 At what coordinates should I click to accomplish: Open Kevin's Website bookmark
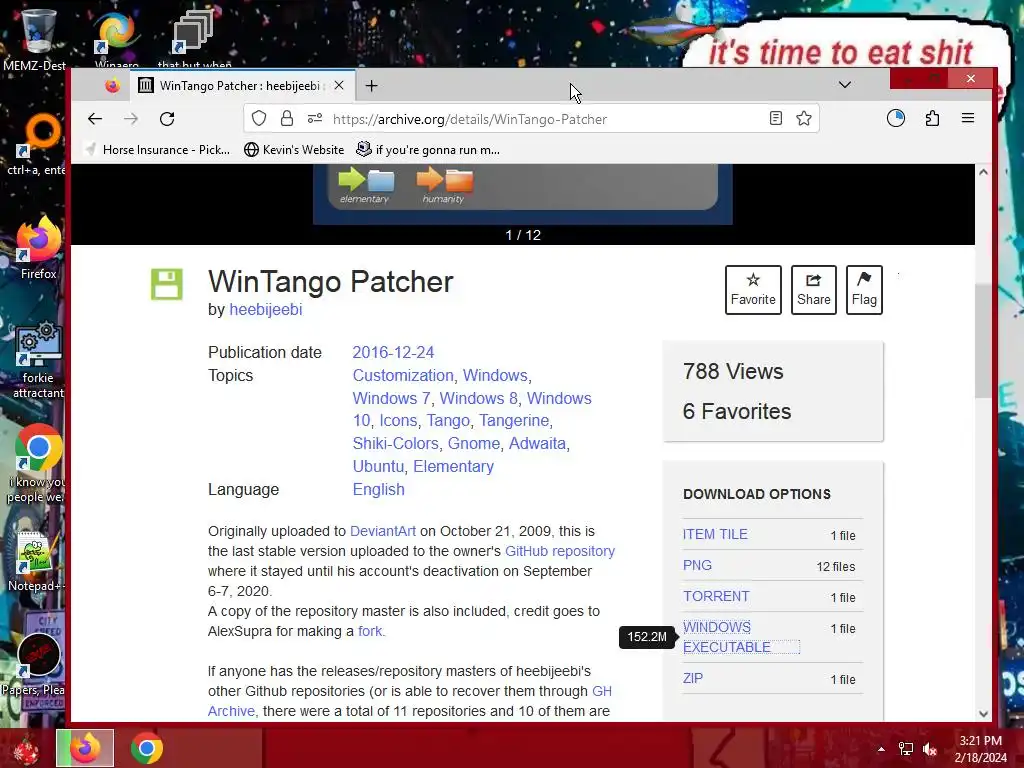point(294,150)
